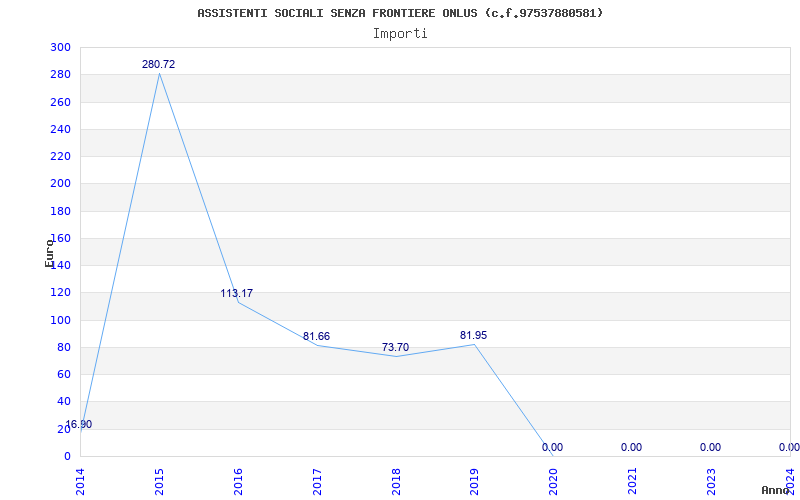The width and height of the screenshot is (800, 500).
Task: Click the y-axis value 280
Action: (x=60, y=74)
